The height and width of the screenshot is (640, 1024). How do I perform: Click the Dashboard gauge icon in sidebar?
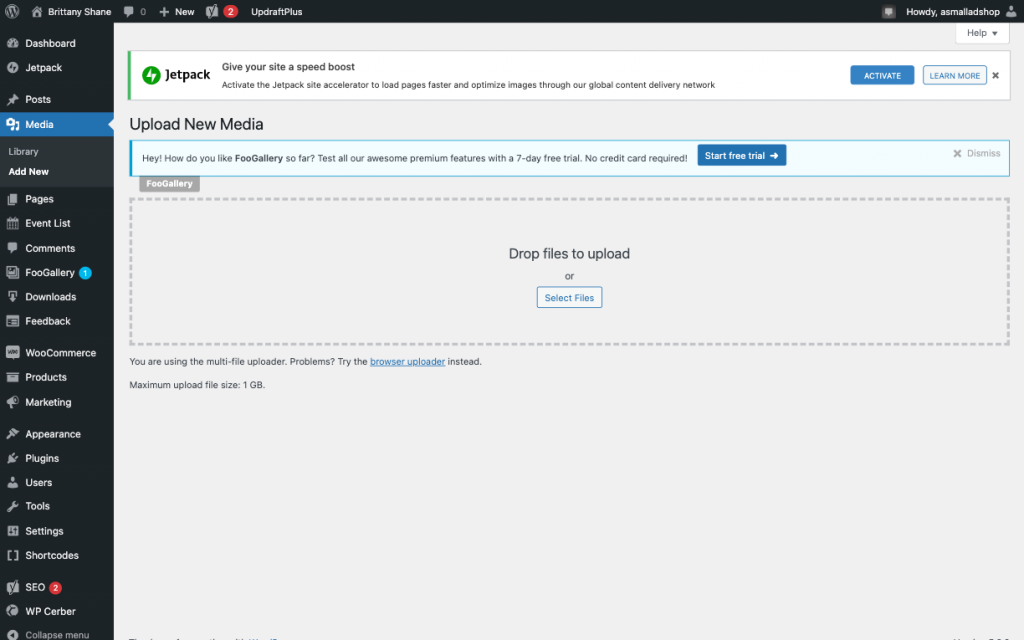[12, 43]
